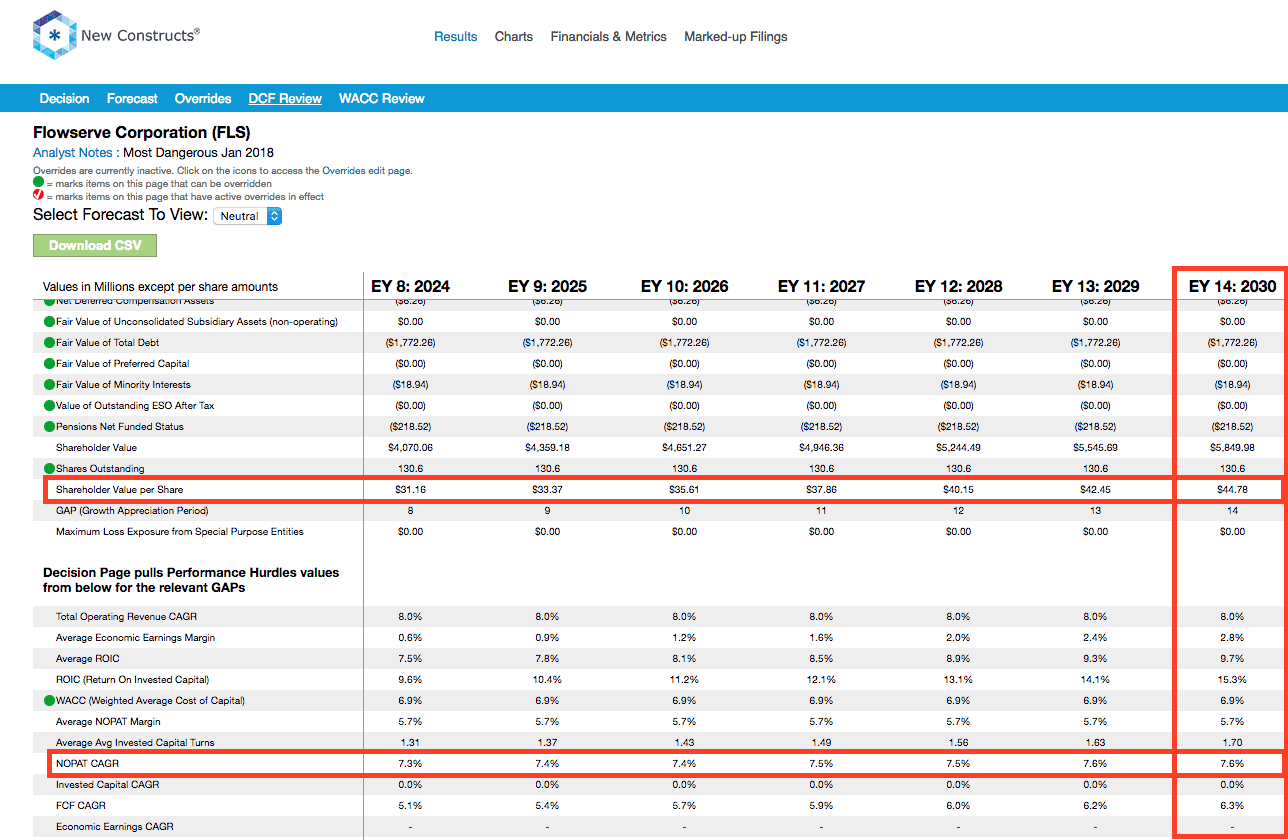Click green override dot for Fair Value of Preferred Capital
This screenshot has width=1288, height=840.
pos(49,364)
